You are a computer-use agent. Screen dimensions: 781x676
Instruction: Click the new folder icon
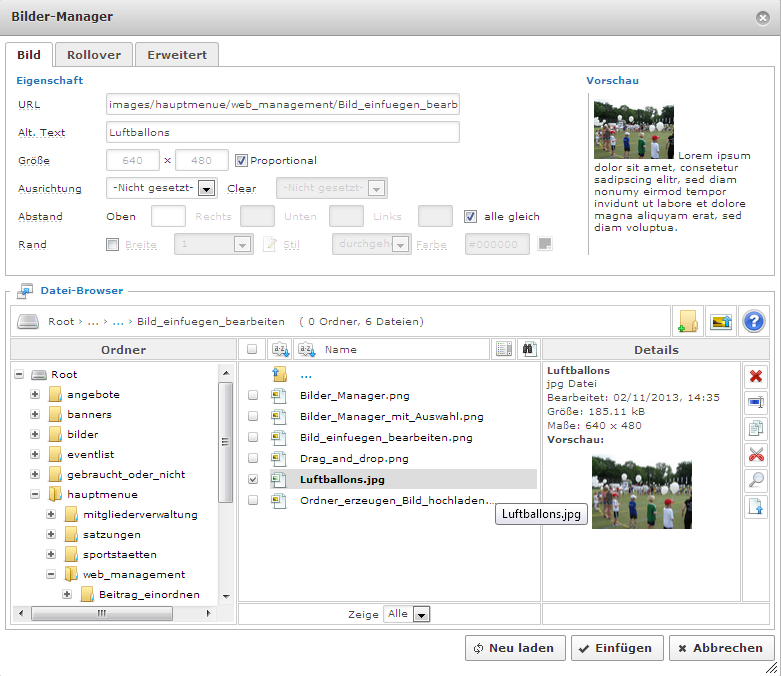click(x=688, y=321)
